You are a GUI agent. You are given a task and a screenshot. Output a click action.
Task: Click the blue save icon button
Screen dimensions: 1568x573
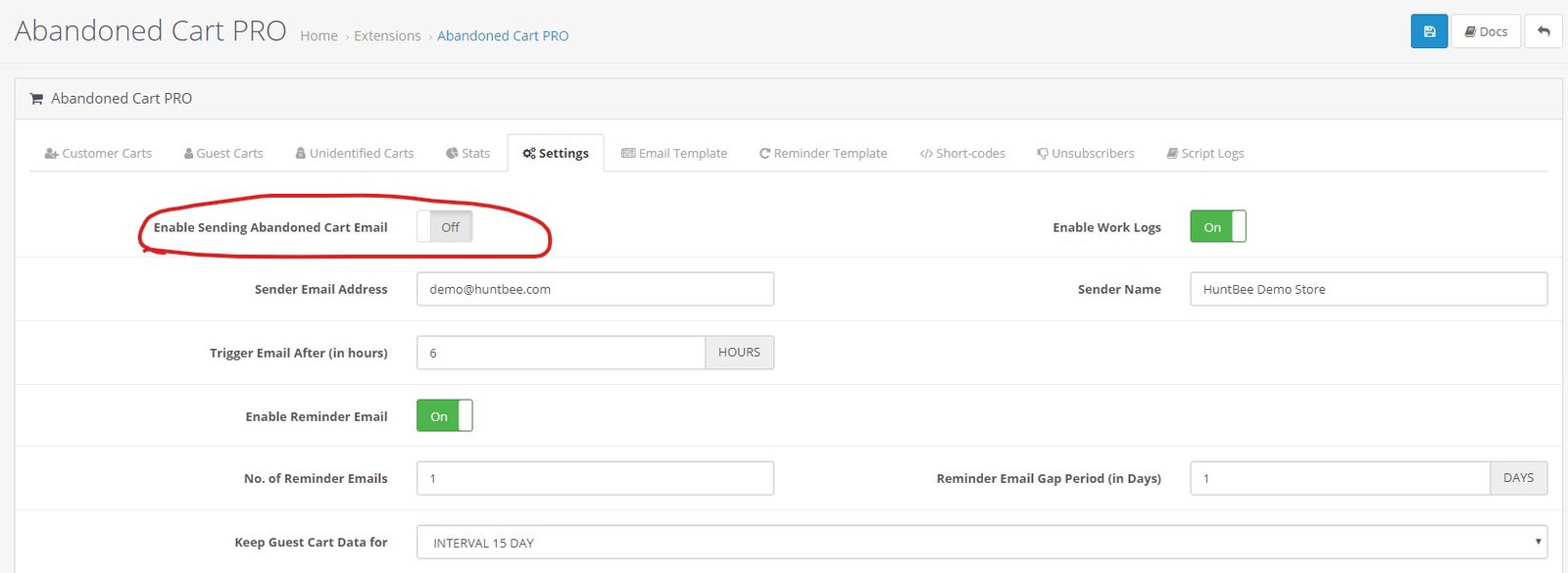[x=1429, y=31]
